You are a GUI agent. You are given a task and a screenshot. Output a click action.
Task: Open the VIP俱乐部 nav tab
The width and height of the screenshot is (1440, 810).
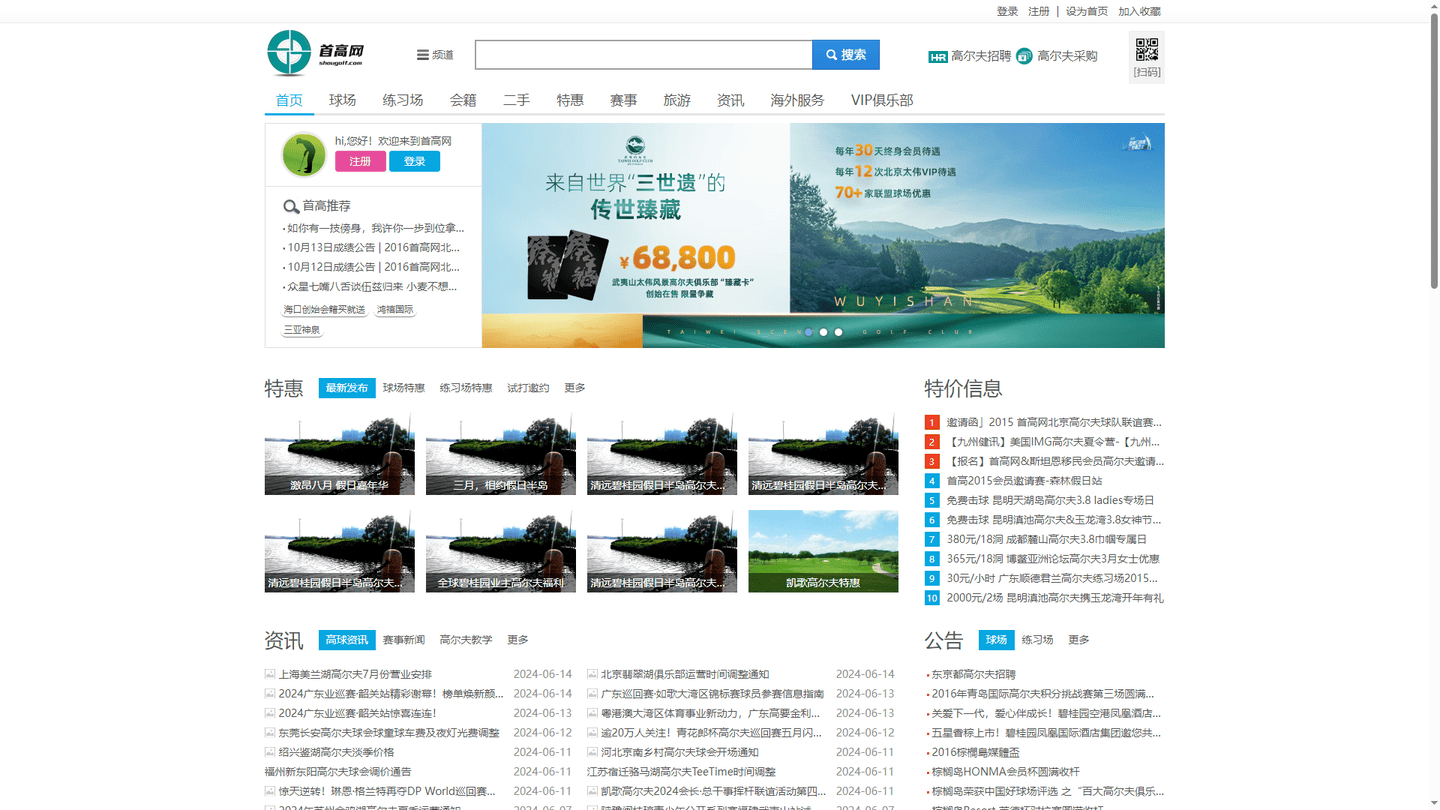(882, 100)
